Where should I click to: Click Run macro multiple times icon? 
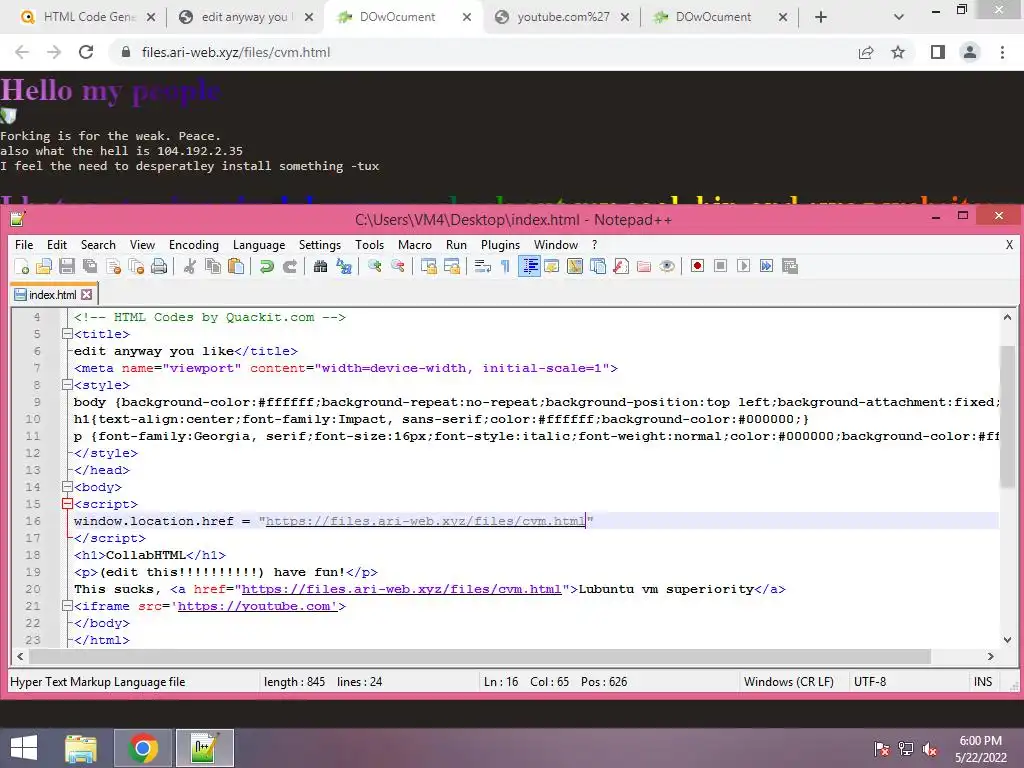(x=767, y=266)
